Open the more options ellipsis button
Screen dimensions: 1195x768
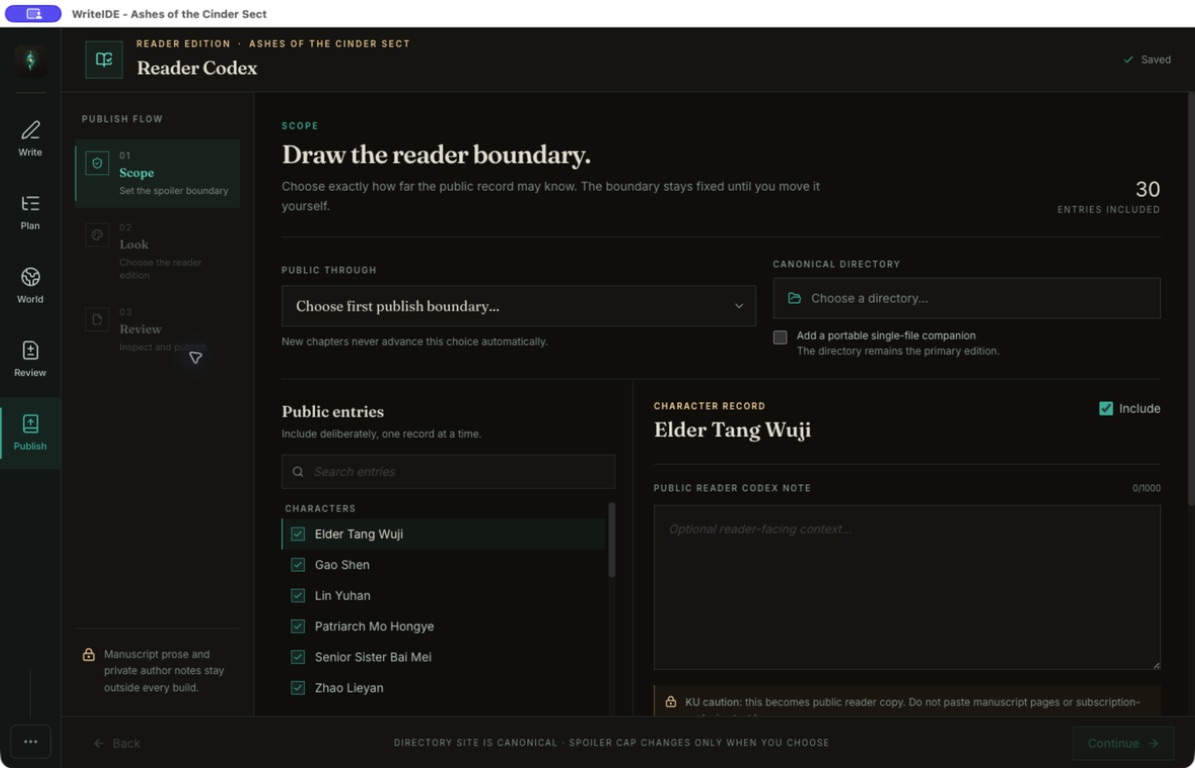30,741
